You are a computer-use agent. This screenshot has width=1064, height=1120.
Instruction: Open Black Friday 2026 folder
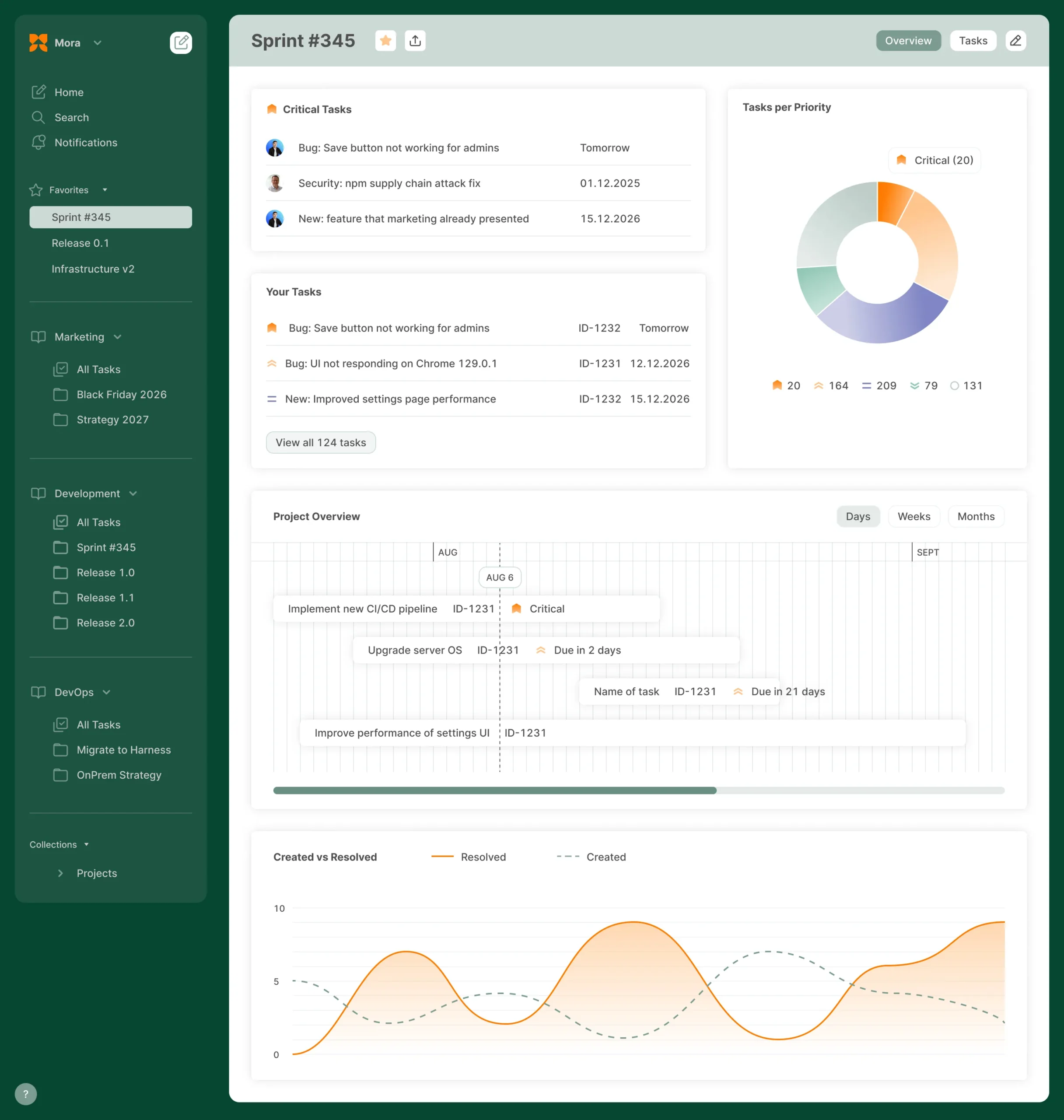pyautogui.click(x=121, y=395)
